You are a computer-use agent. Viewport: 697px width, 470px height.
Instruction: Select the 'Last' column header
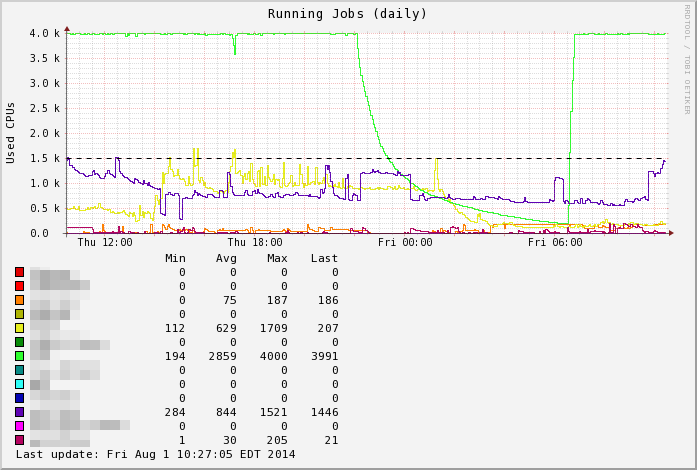pyautogui.click(x=324, y=258)
